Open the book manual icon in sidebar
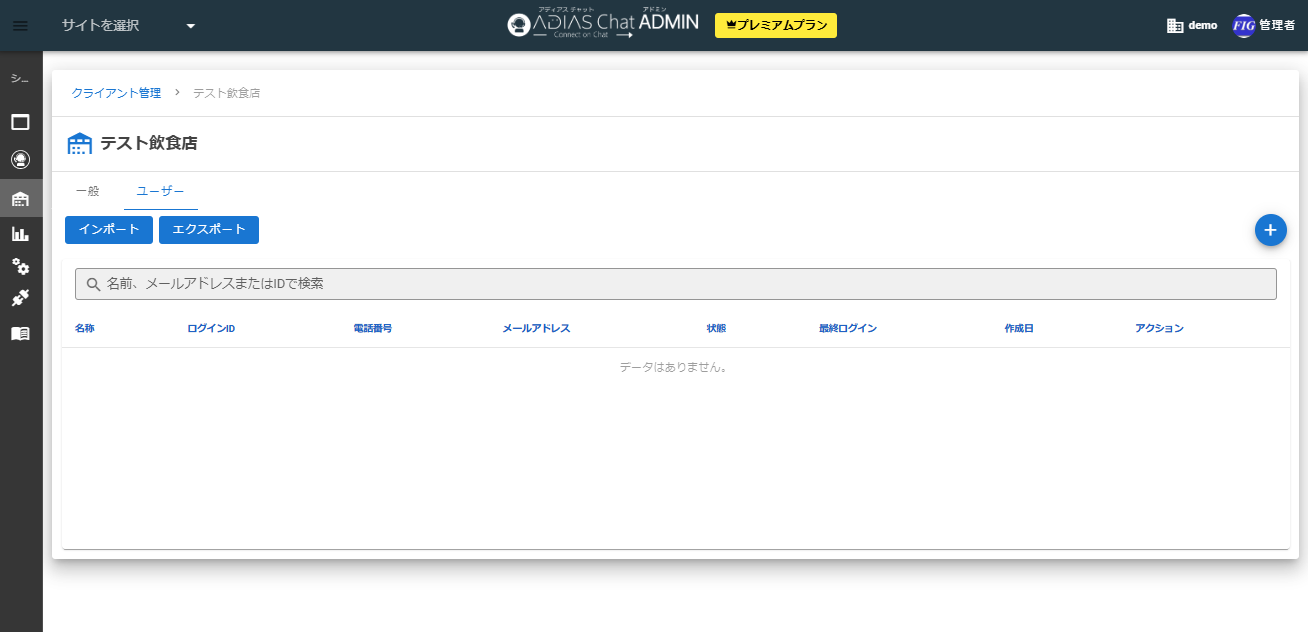 (x=20, y=333)
